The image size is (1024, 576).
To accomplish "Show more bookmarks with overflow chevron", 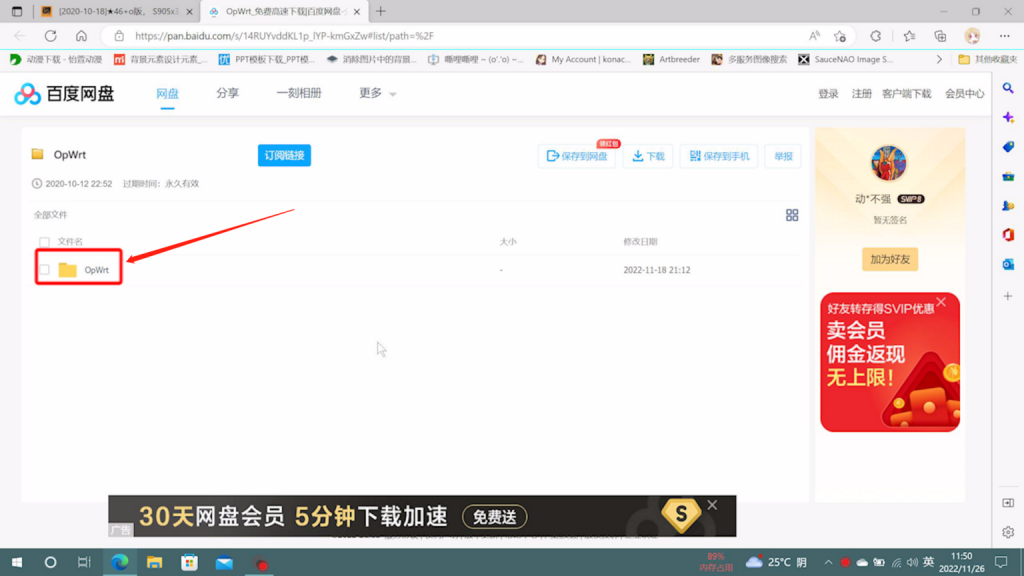I will [939, 59].
